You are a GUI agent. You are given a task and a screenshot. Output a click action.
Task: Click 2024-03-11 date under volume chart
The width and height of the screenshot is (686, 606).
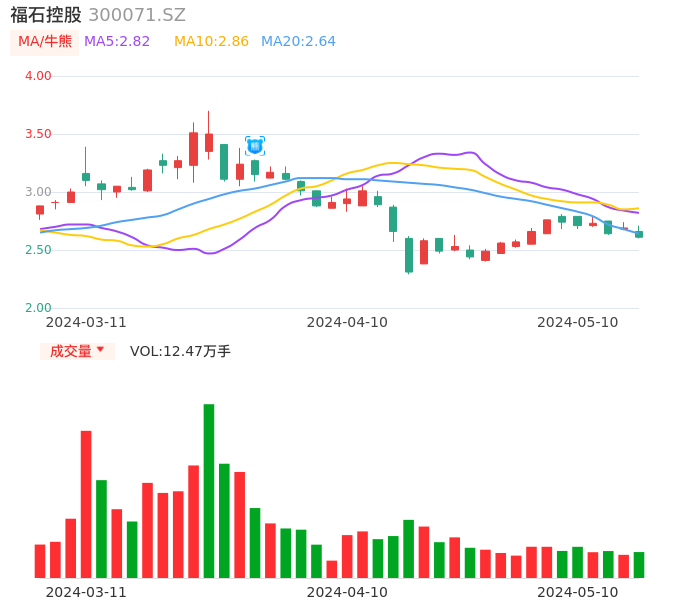[86, 592]
